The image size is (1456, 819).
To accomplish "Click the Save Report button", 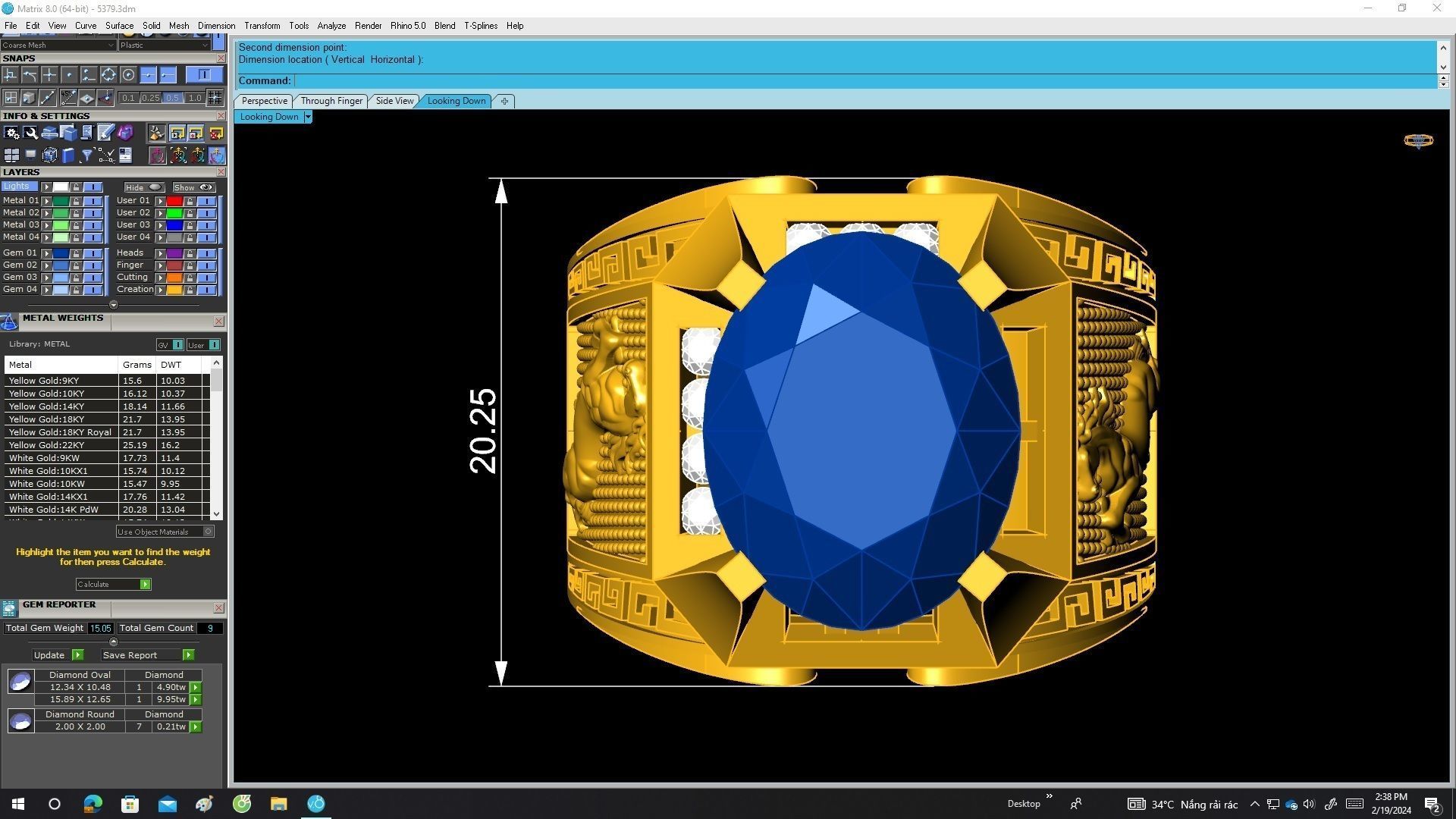I will coord(147,655).
